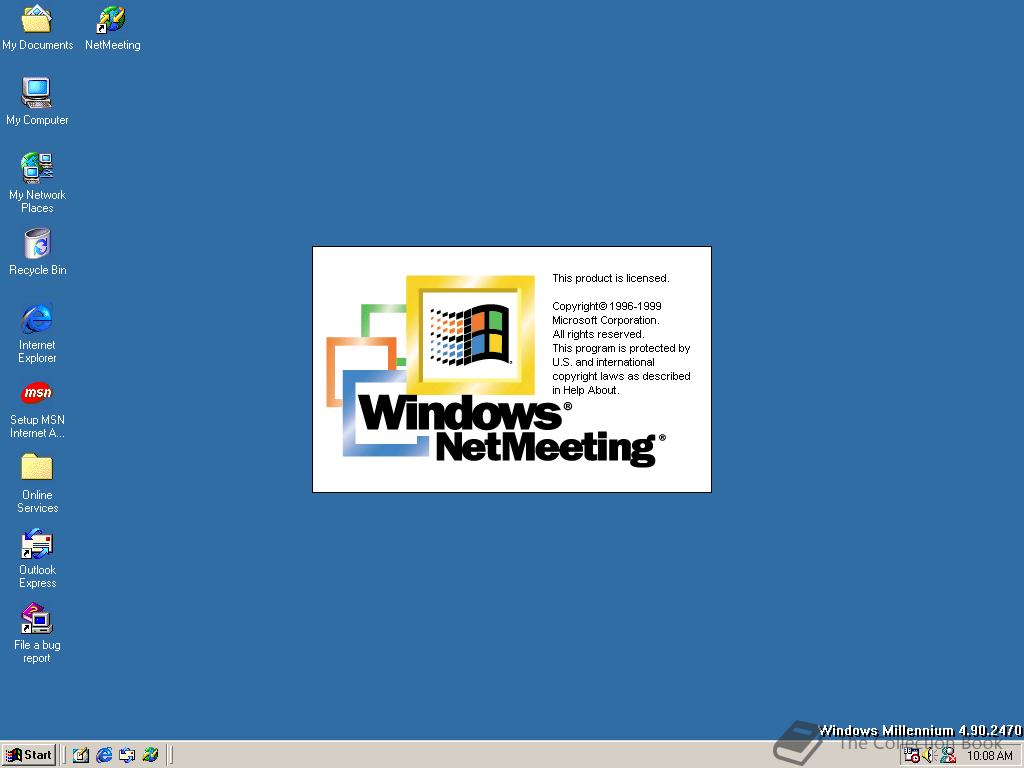Launch NetMeeting from the Quick Launch bar

click(x=150, y=755)
